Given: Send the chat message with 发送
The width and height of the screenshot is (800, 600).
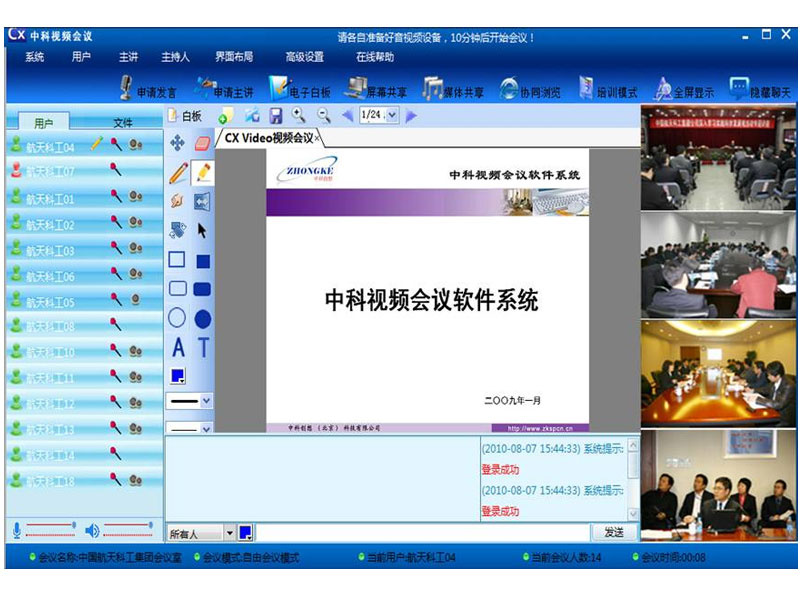Looking at the screenshot, I should (614, 532).
